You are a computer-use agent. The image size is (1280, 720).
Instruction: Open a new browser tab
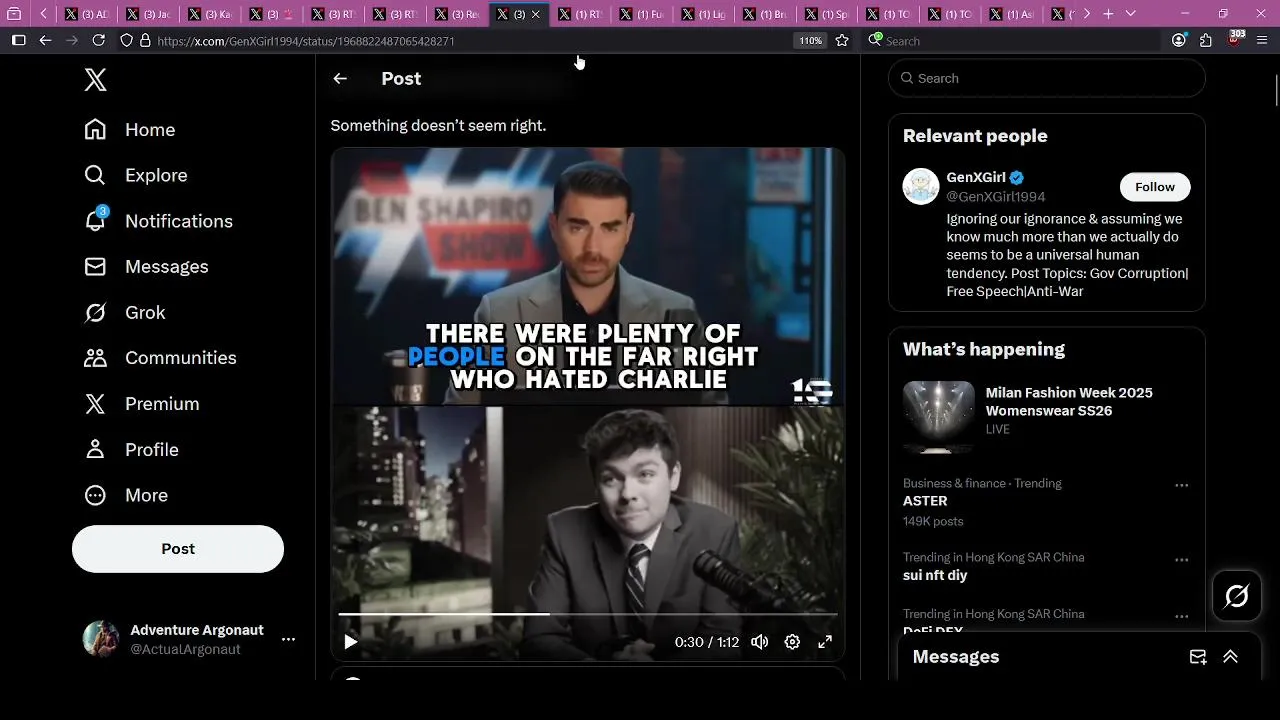point(1108,14)
